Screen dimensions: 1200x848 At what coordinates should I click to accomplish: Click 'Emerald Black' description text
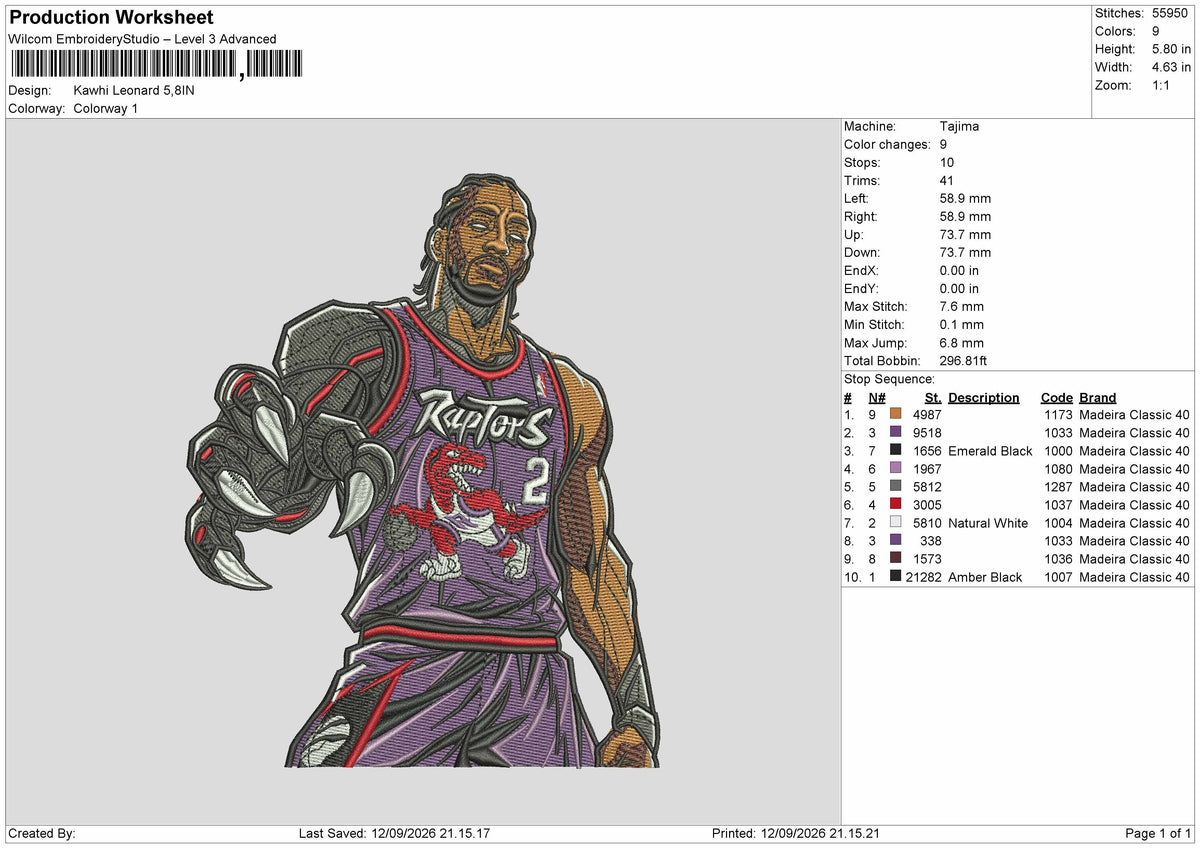[990, 451]
